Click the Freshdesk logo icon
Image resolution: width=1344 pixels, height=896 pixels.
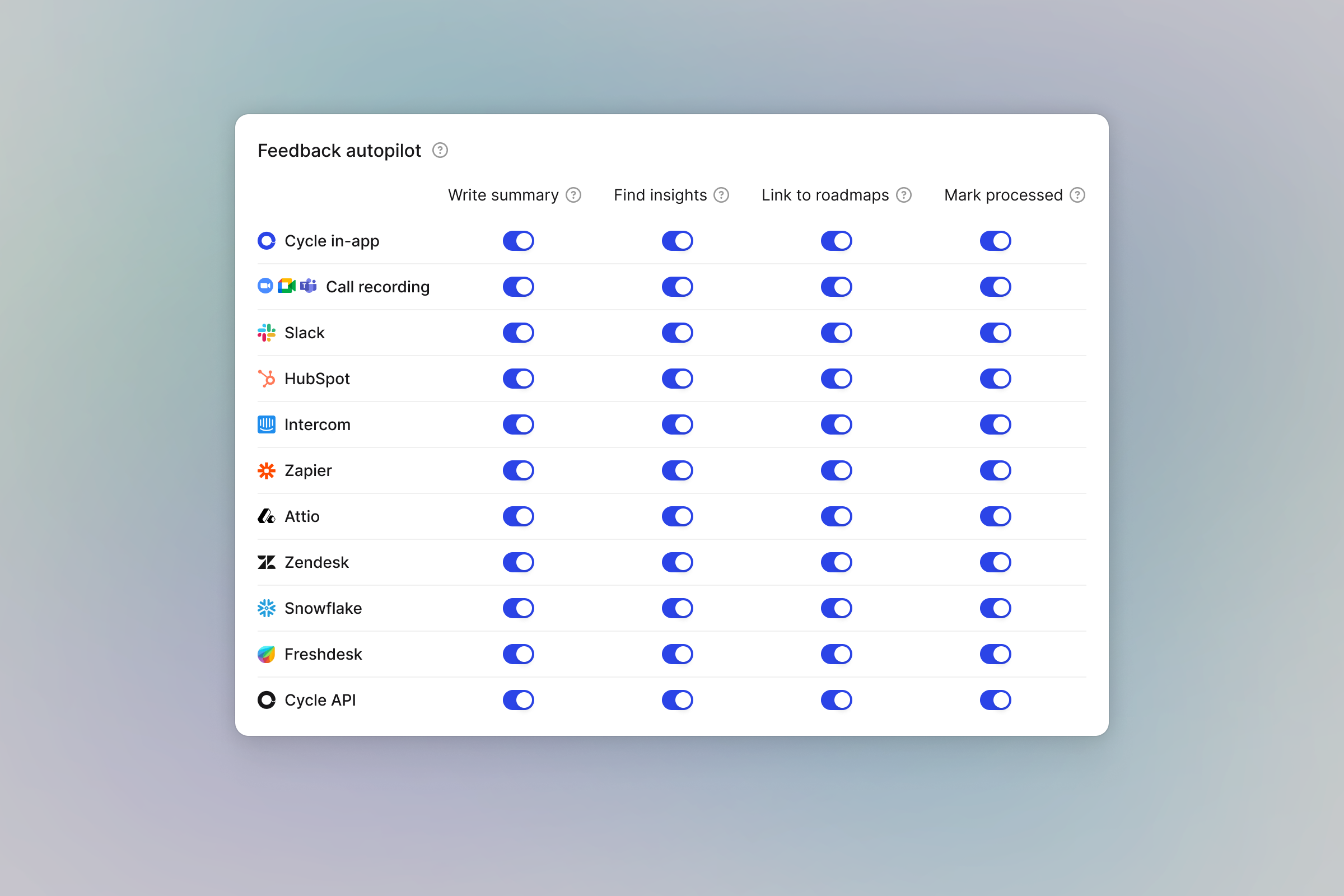coord(267,654)
